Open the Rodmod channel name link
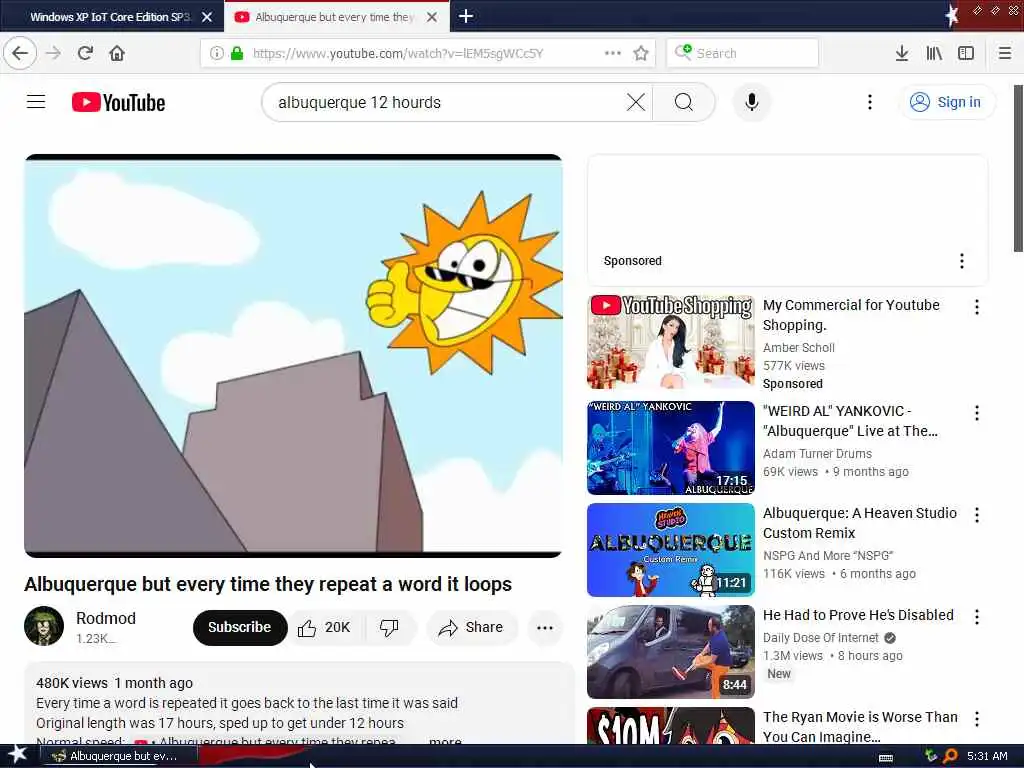This screenshot has height=768, width=1024. tap(106, 618)
